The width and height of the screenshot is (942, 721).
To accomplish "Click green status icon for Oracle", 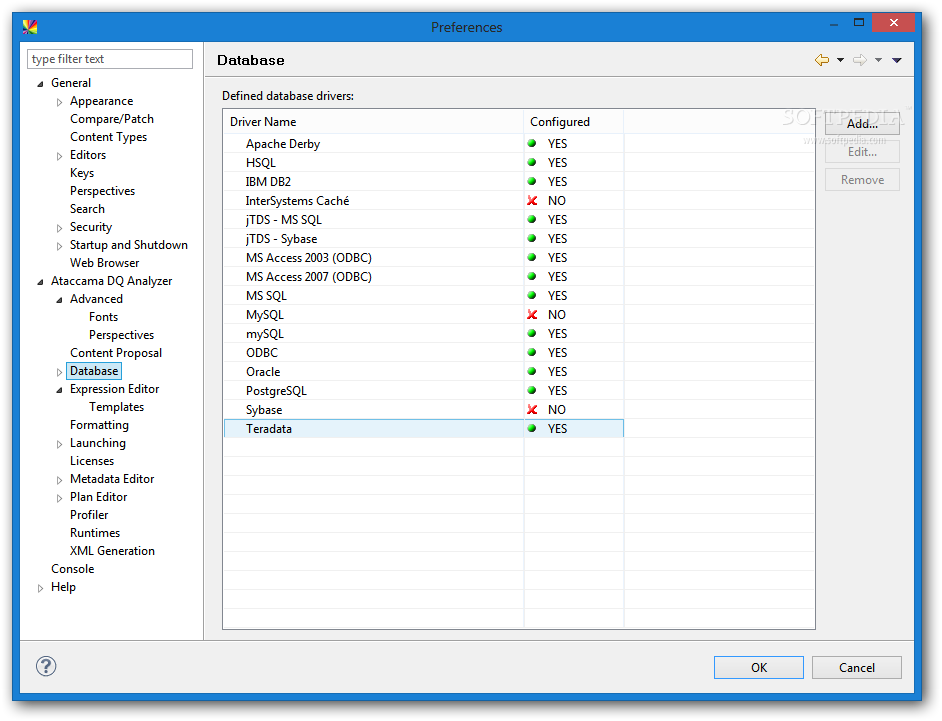I will (532, 371).
